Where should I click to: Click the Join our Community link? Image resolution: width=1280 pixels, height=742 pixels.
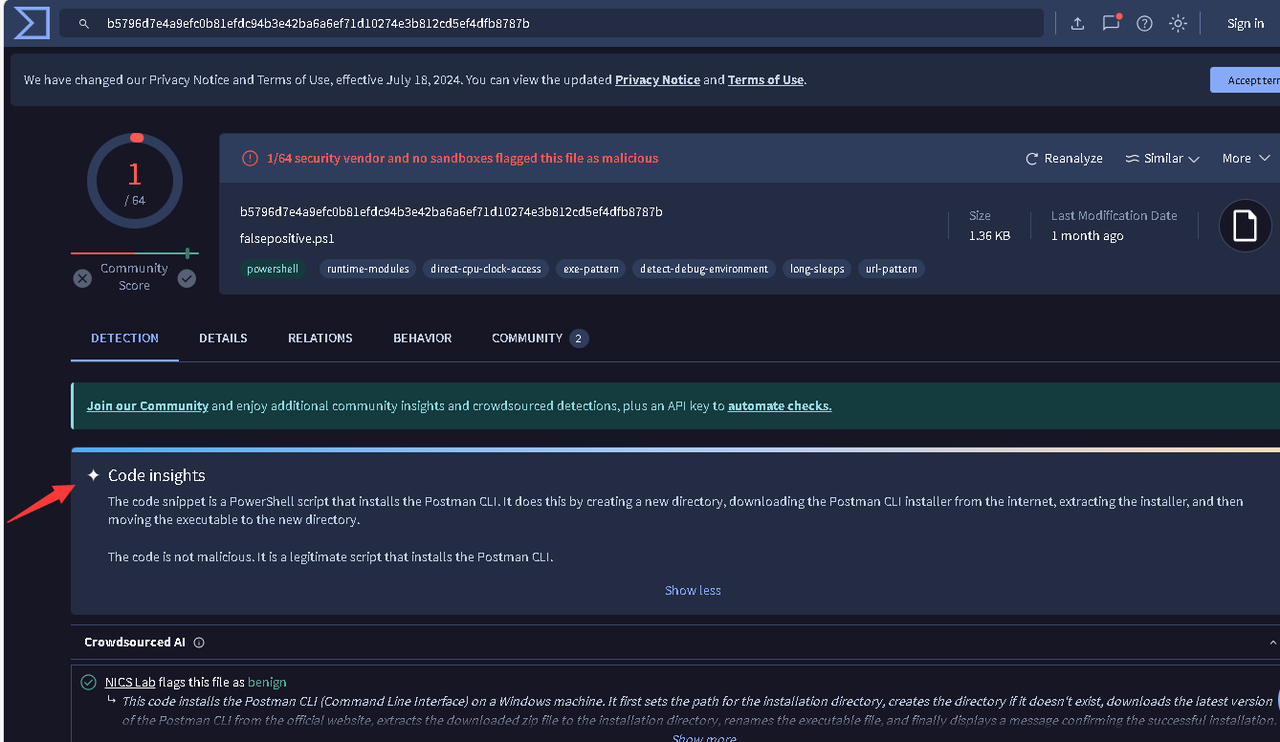147,406
